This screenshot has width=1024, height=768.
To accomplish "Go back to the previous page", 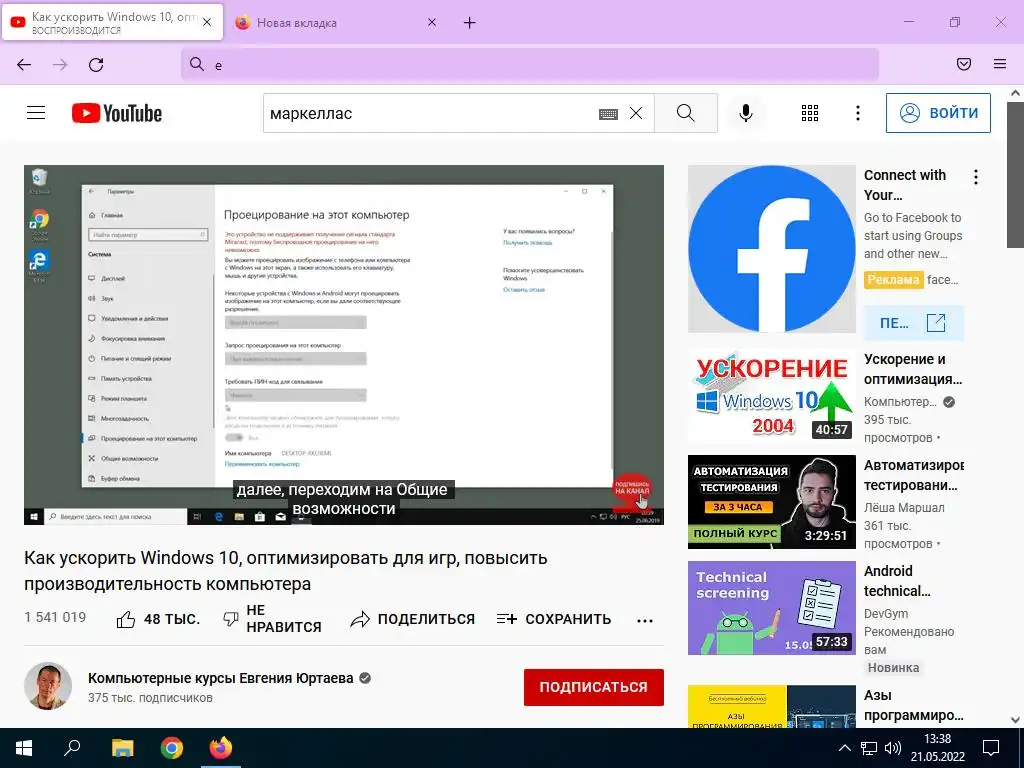I will coord(24,65).
